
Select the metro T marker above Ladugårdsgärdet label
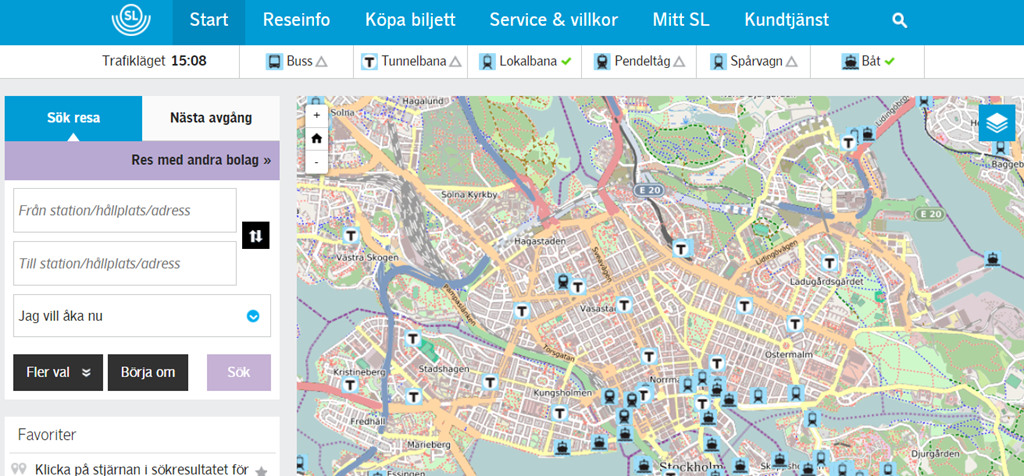(x=829, y=263)
